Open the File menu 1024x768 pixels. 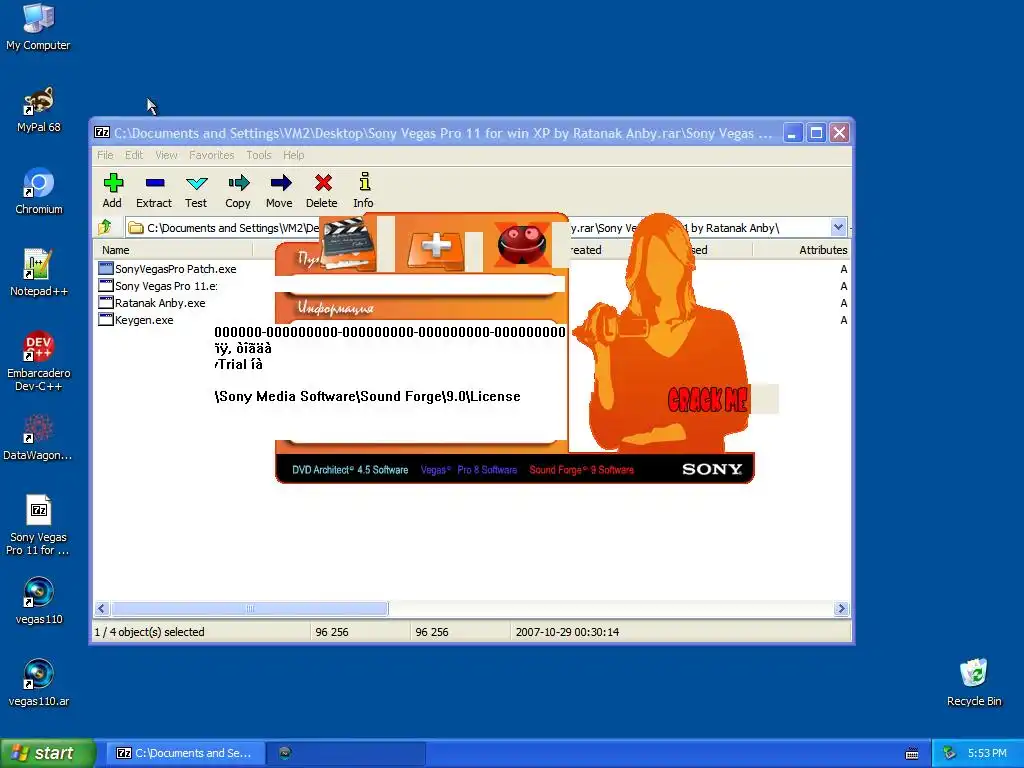point(105,155)
